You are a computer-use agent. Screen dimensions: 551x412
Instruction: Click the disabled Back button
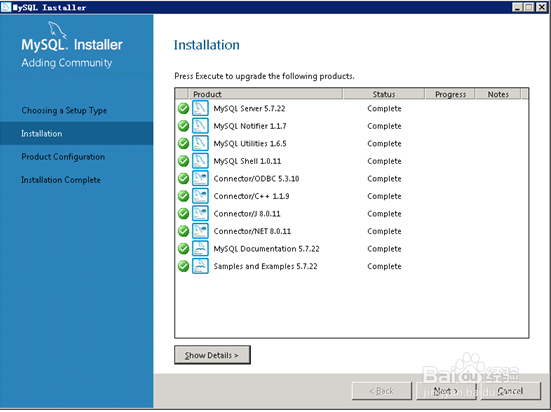point(382,391)
